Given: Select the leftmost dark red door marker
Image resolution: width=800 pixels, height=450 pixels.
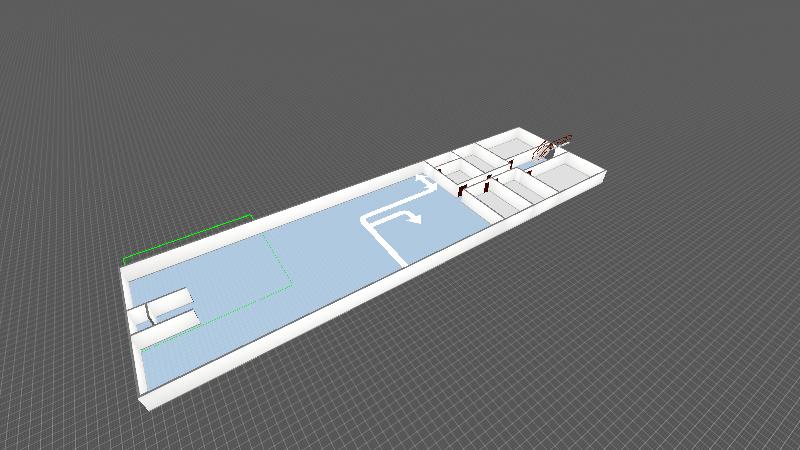Looking at the screenshot, I should (460, 190).
